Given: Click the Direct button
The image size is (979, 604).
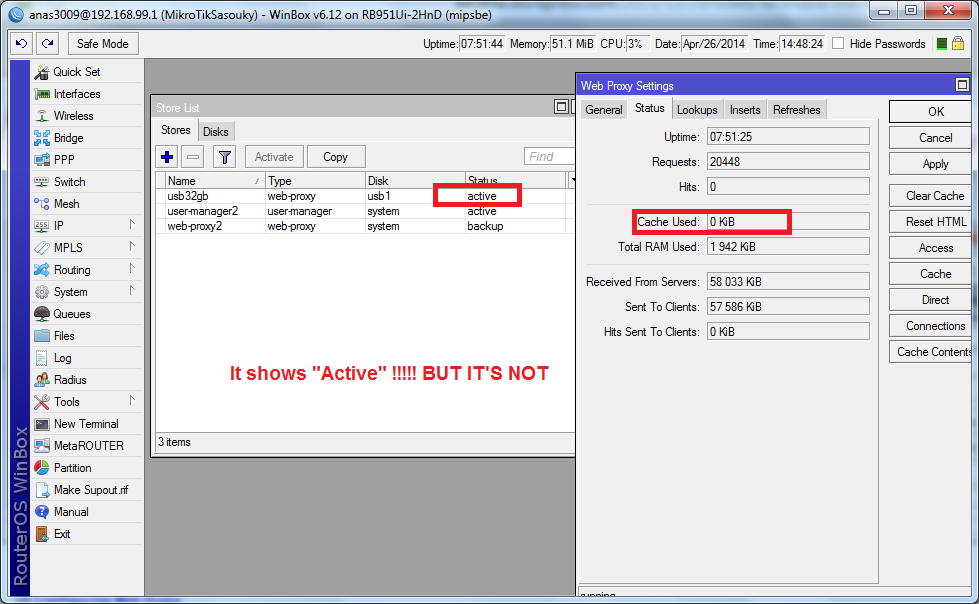Looking at the screenshot, I should pos(930,300).
